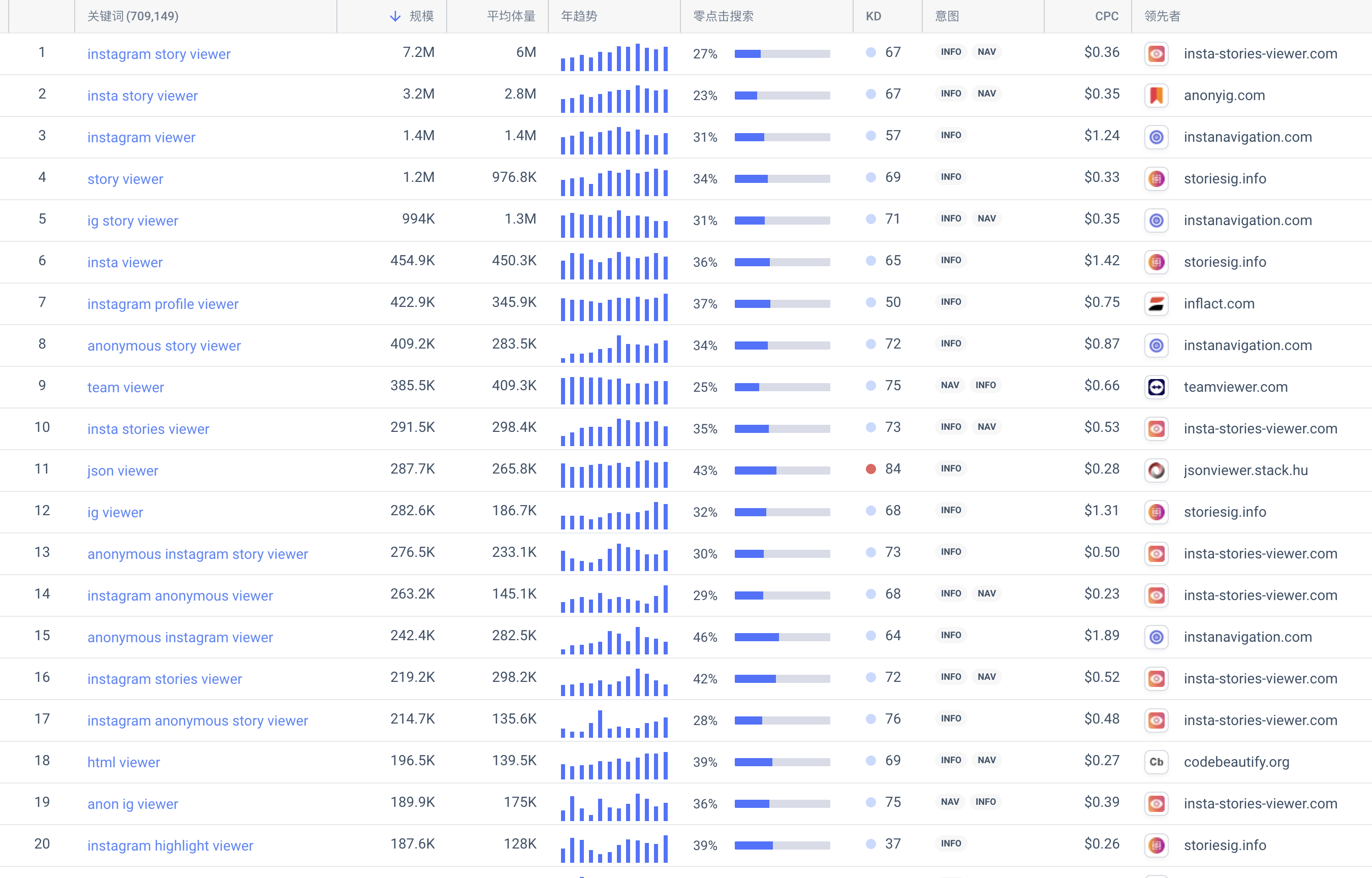This screenshot has height=878, width=1372.
Task: Open the json viewer keyword link
Action: tap(122, 471)
